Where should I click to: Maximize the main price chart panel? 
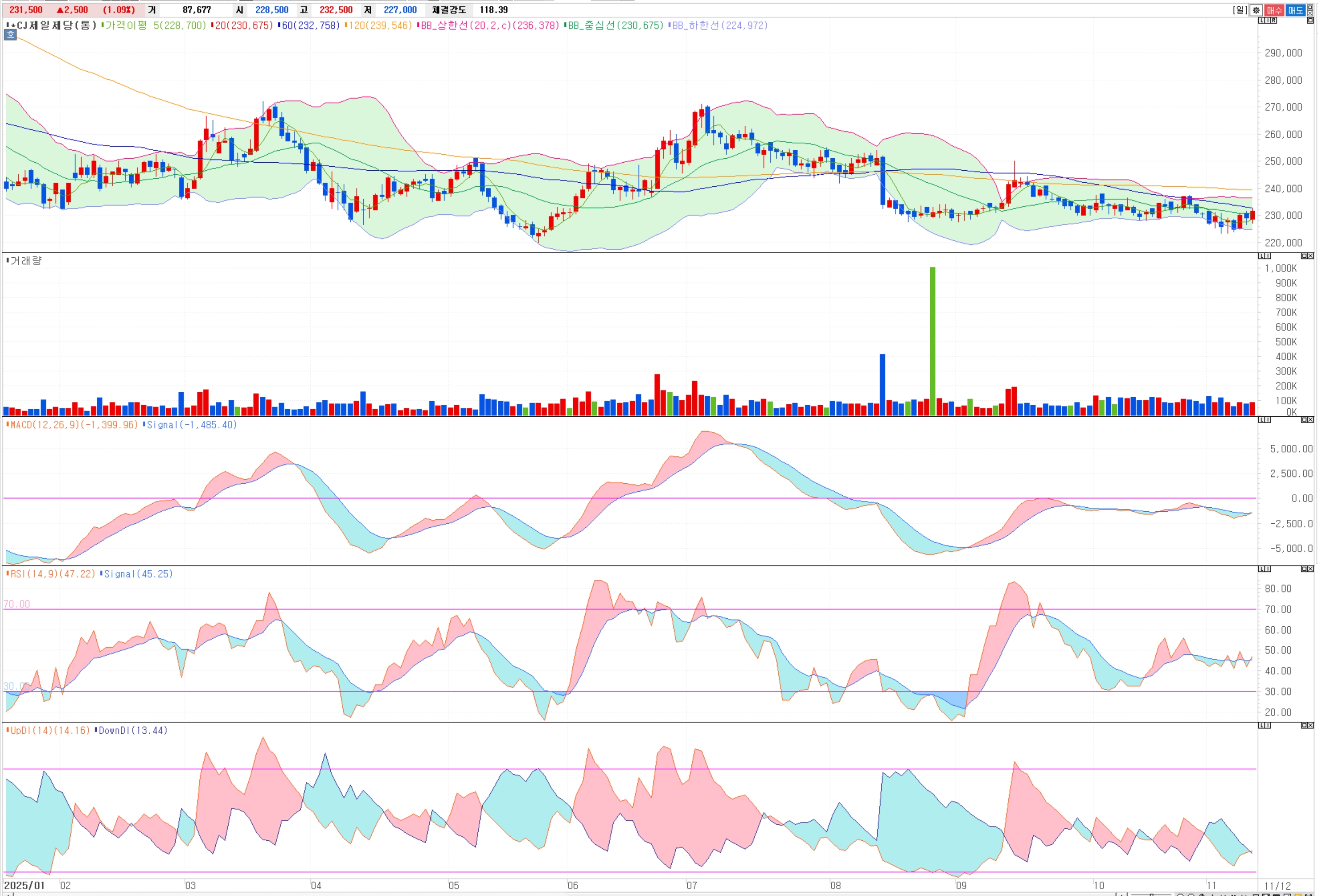pyautogui.click(x=1310, y=21)
